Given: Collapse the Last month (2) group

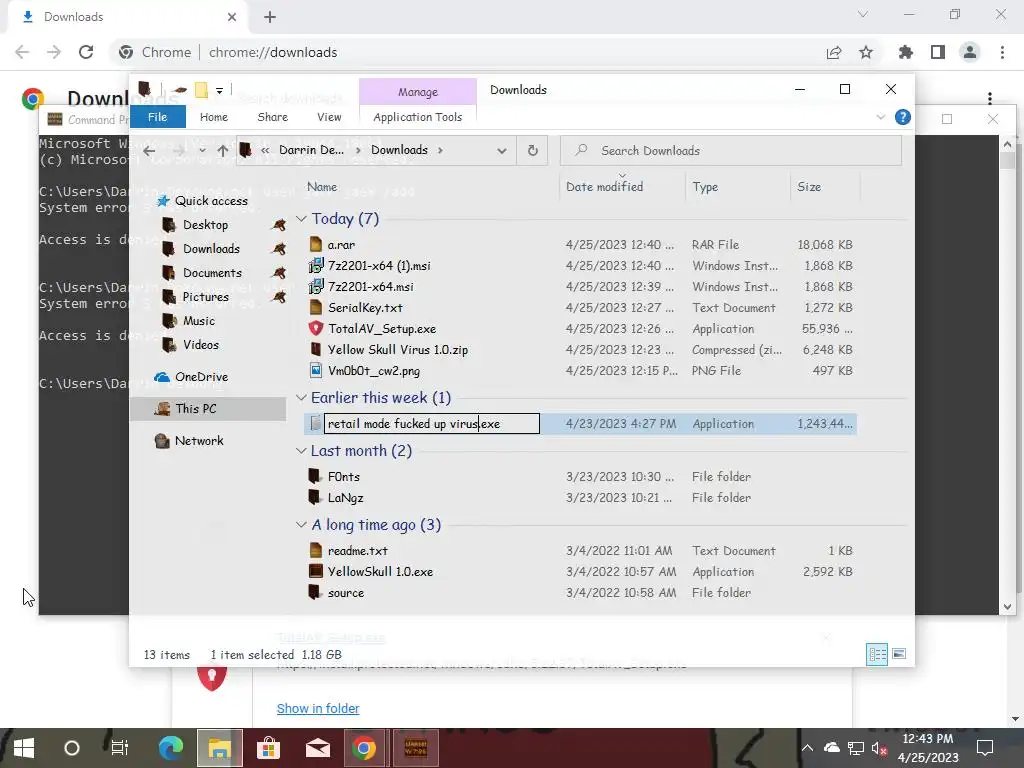Looking at the screenshot, I should [x=301, y=451].
